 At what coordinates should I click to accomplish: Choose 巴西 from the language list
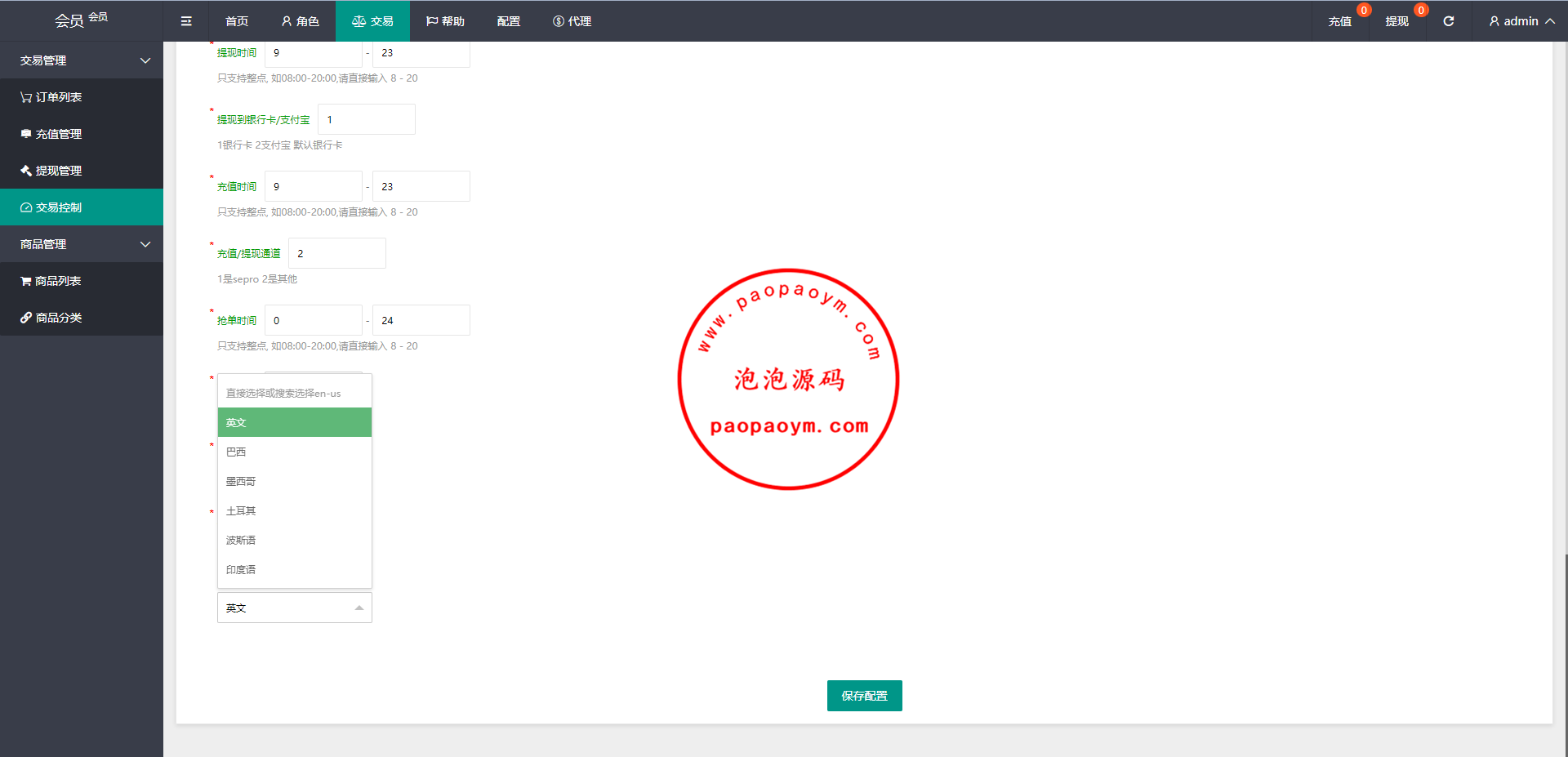coord(236,452)
